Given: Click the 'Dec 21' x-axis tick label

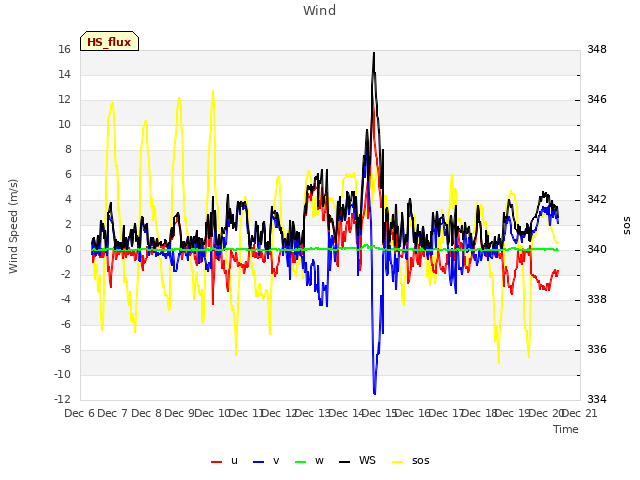Looking at the screenshot, I should coord(580,413).
